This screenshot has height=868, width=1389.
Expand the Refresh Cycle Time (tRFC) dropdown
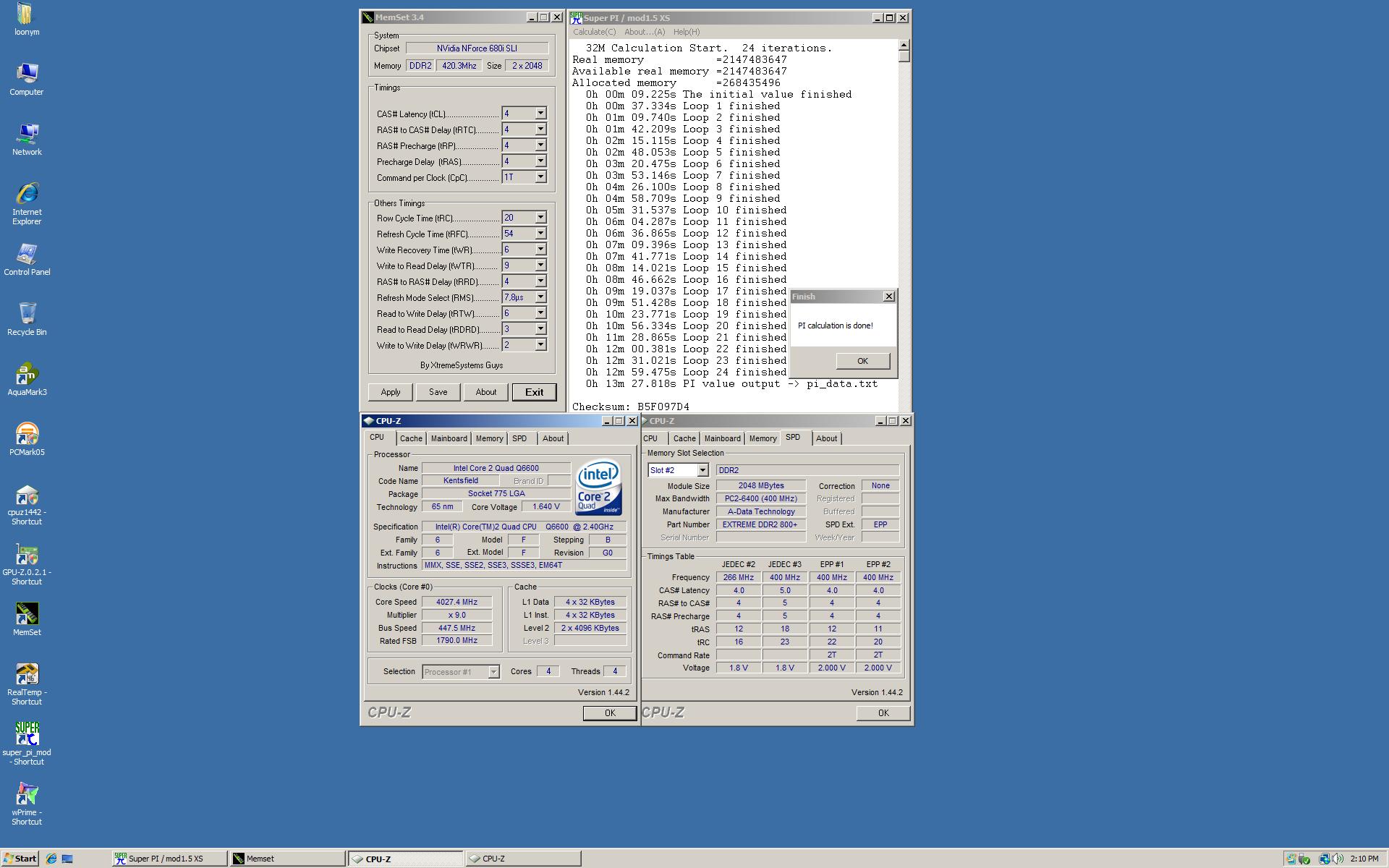[540, 234]
